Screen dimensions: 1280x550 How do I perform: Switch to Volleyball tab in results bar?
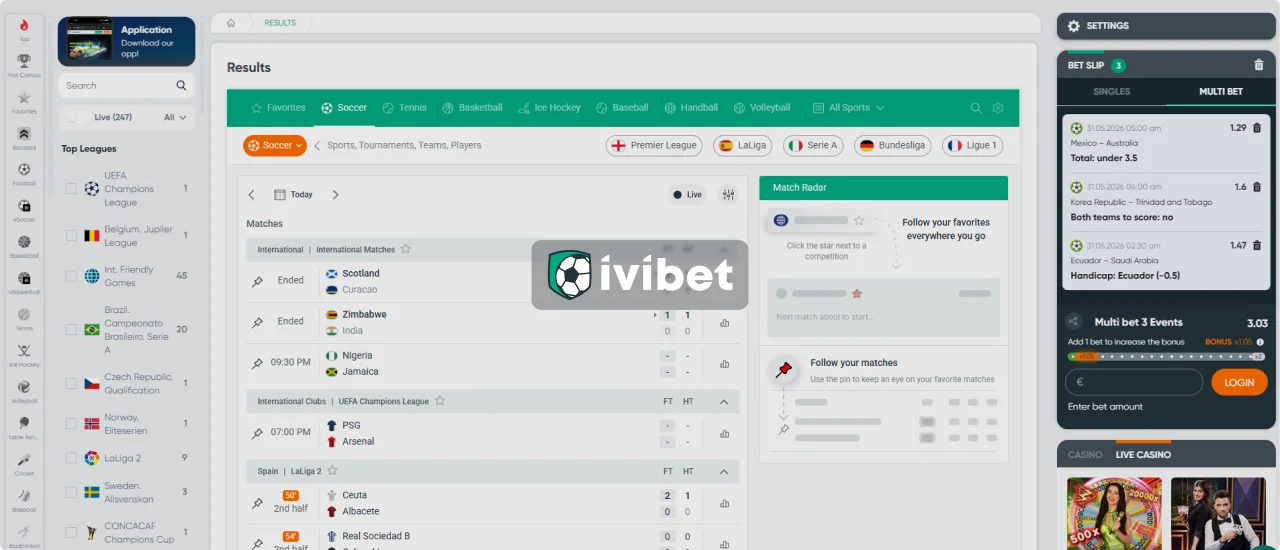pos(762,108)
